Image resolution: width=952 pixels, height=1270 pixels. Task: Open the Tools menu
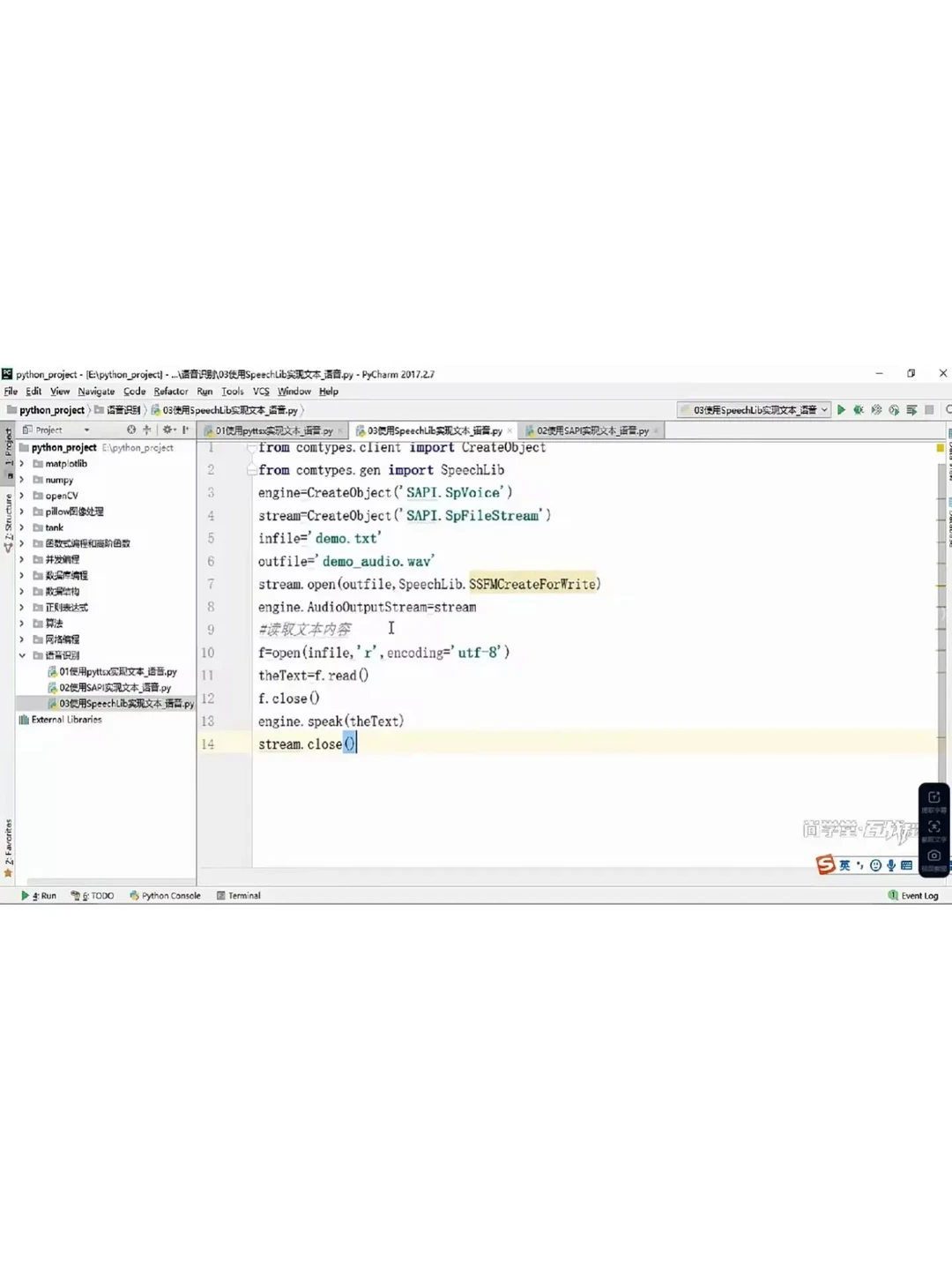232,391
